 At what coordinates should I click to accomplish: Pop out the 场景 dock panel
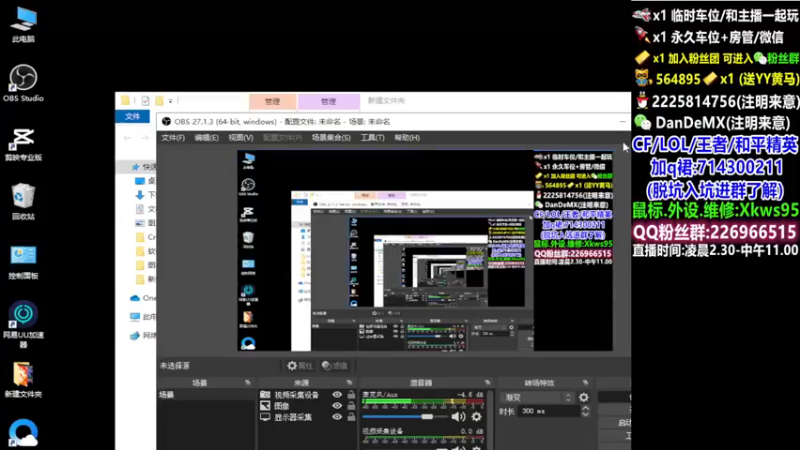tap(248, 382)
